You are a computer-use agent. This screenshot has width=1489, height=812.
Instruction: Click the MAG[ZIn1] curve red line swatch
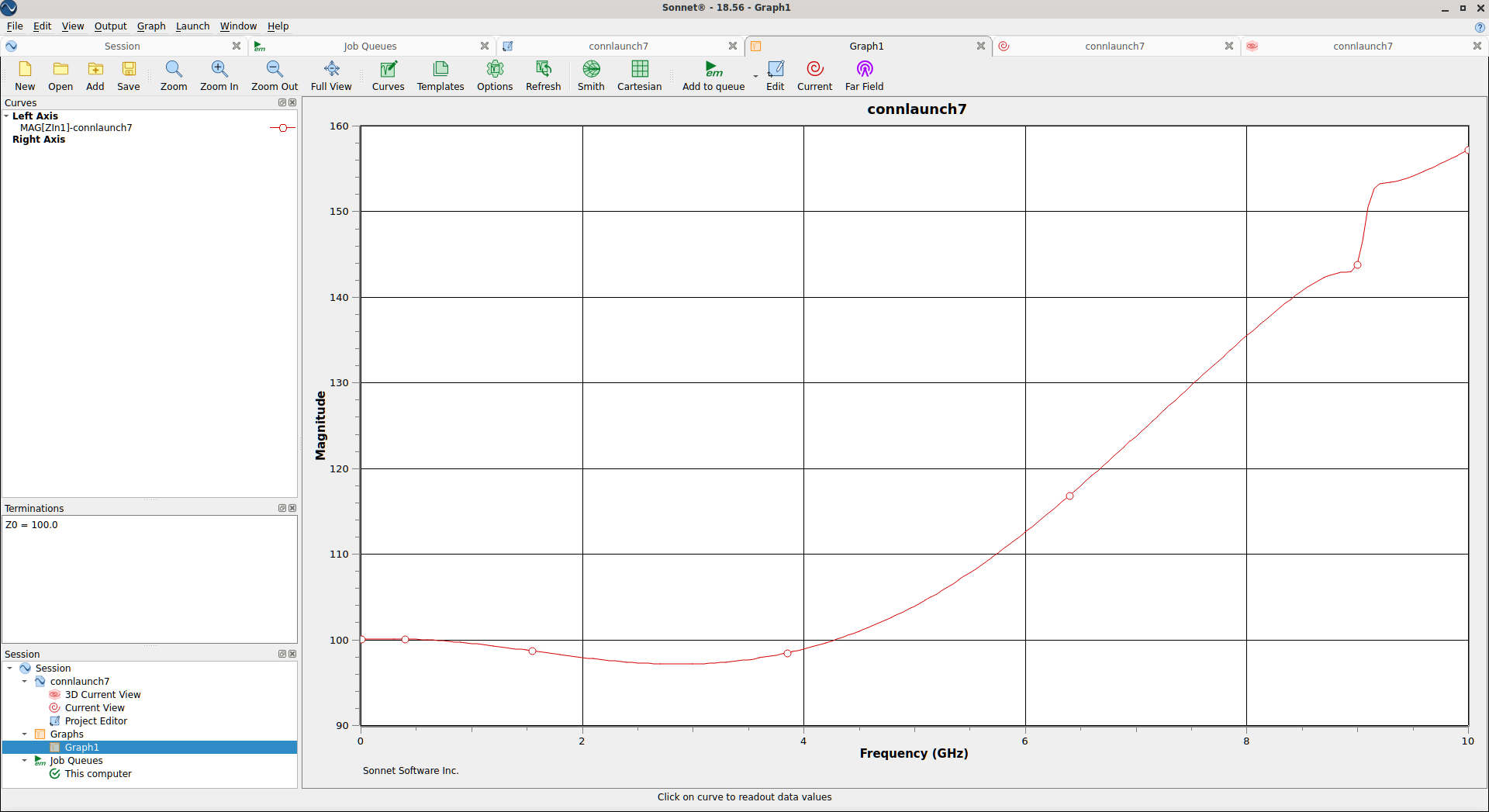[x=283, y=128]
